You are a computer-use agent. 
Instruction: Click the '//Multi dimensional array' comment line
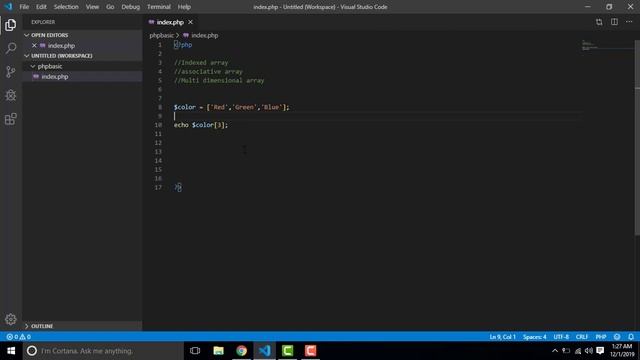(x=219, y=80)
